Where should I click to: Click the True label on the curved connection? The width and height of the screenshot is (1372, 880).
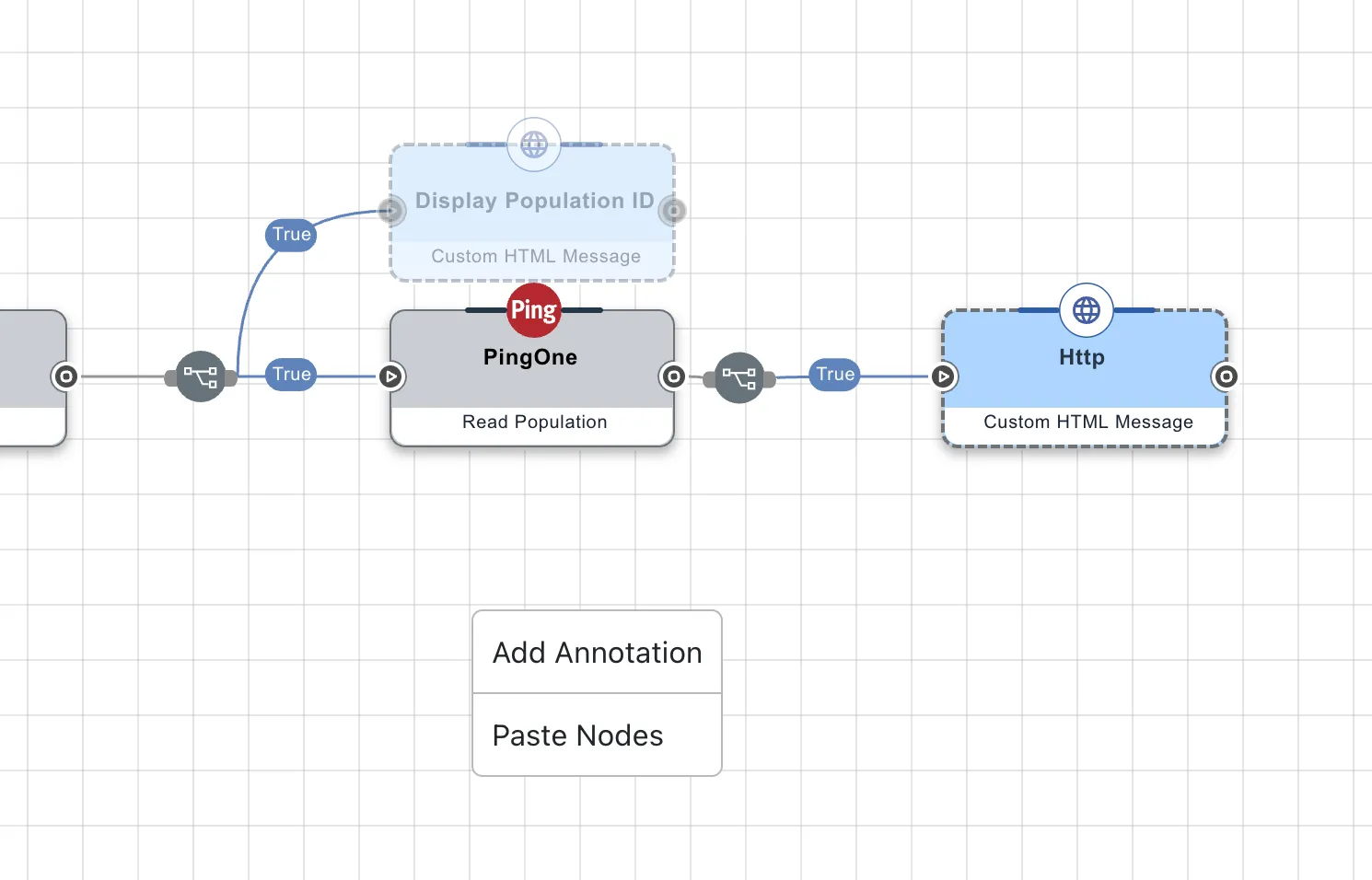pyautogui.click(x=292, y=235)
